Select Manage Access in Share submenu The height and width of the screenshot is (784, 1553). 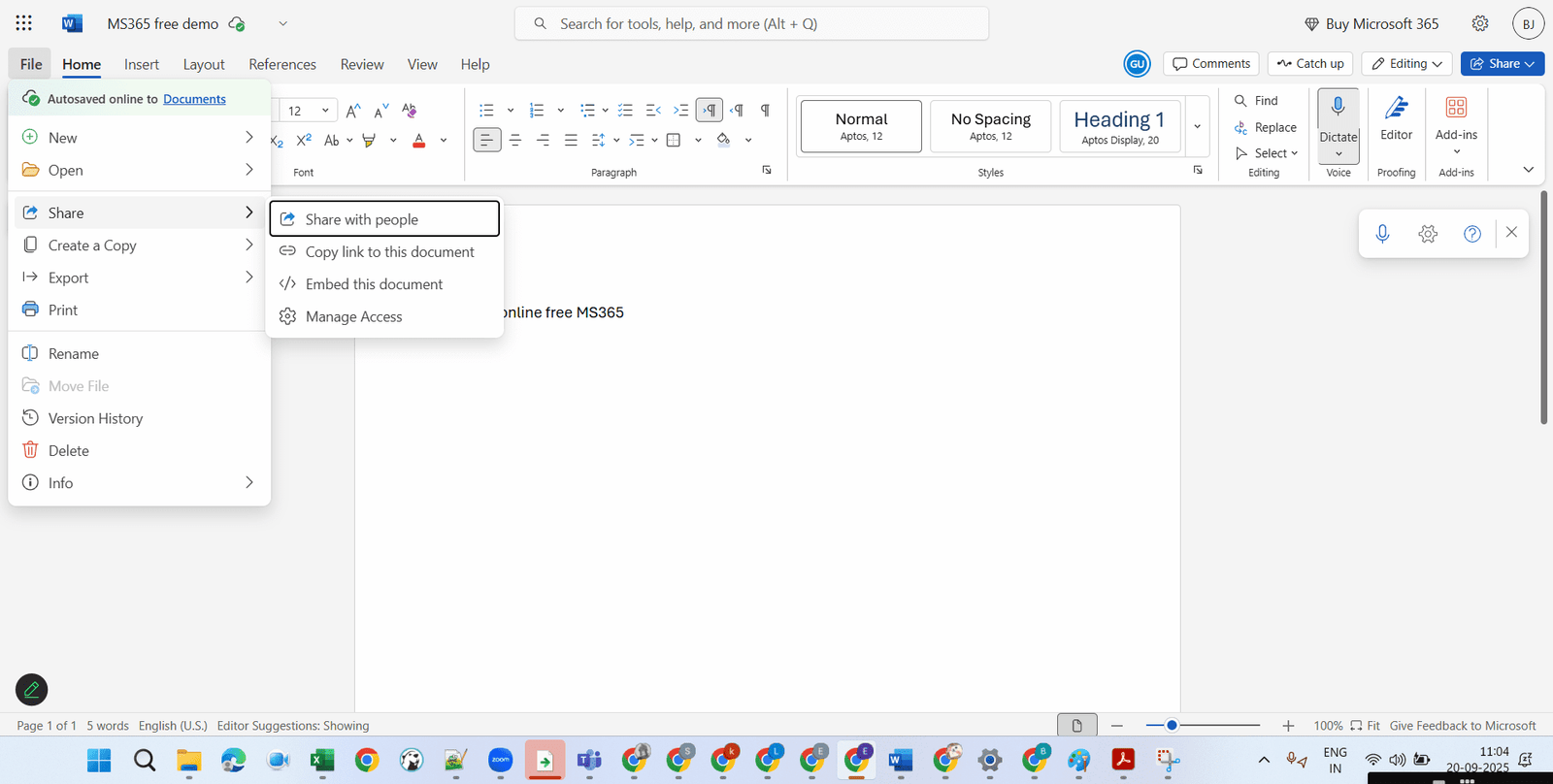coord(353,317)
